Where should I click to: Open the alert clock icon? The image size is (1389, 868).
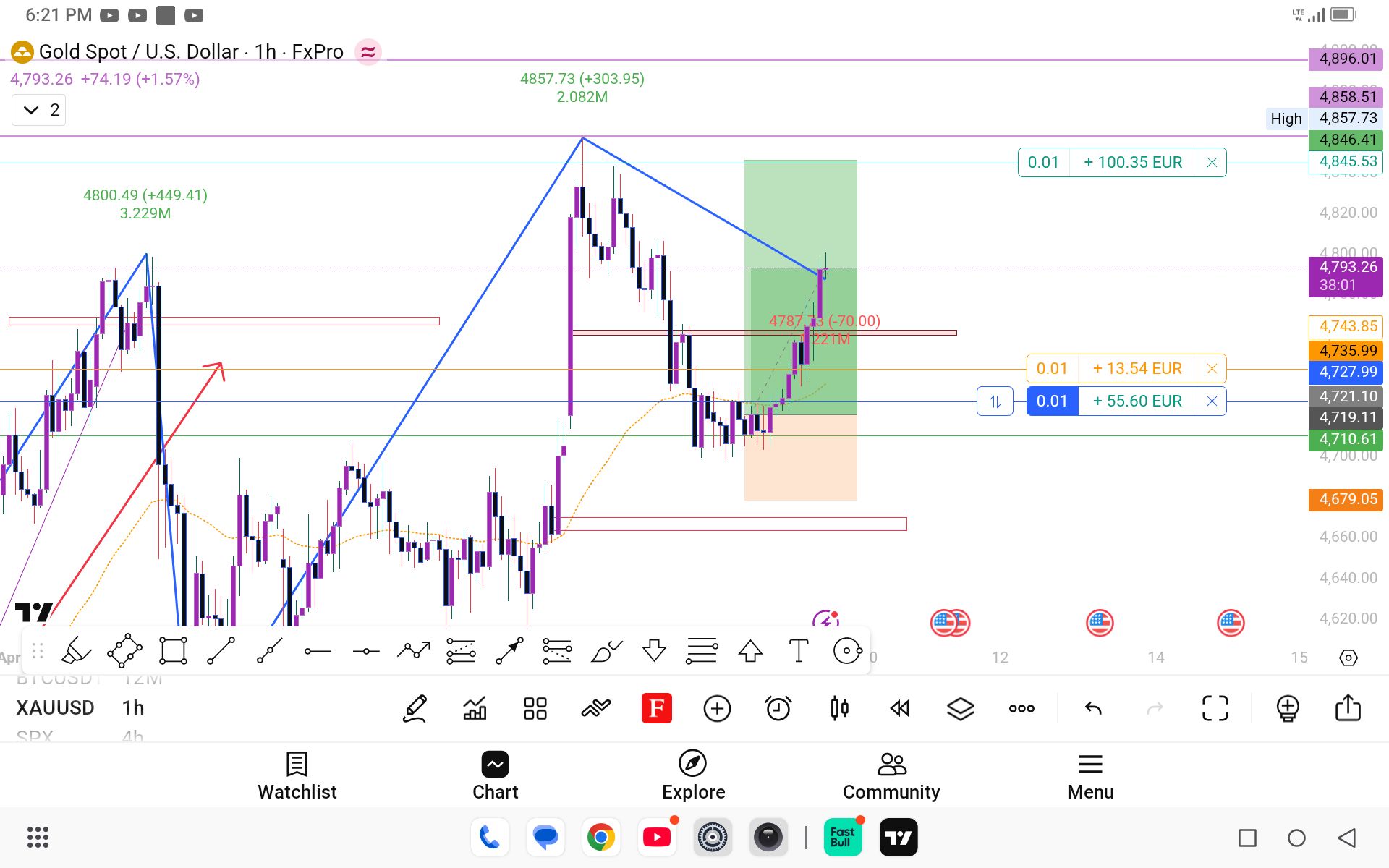[778, 708]
